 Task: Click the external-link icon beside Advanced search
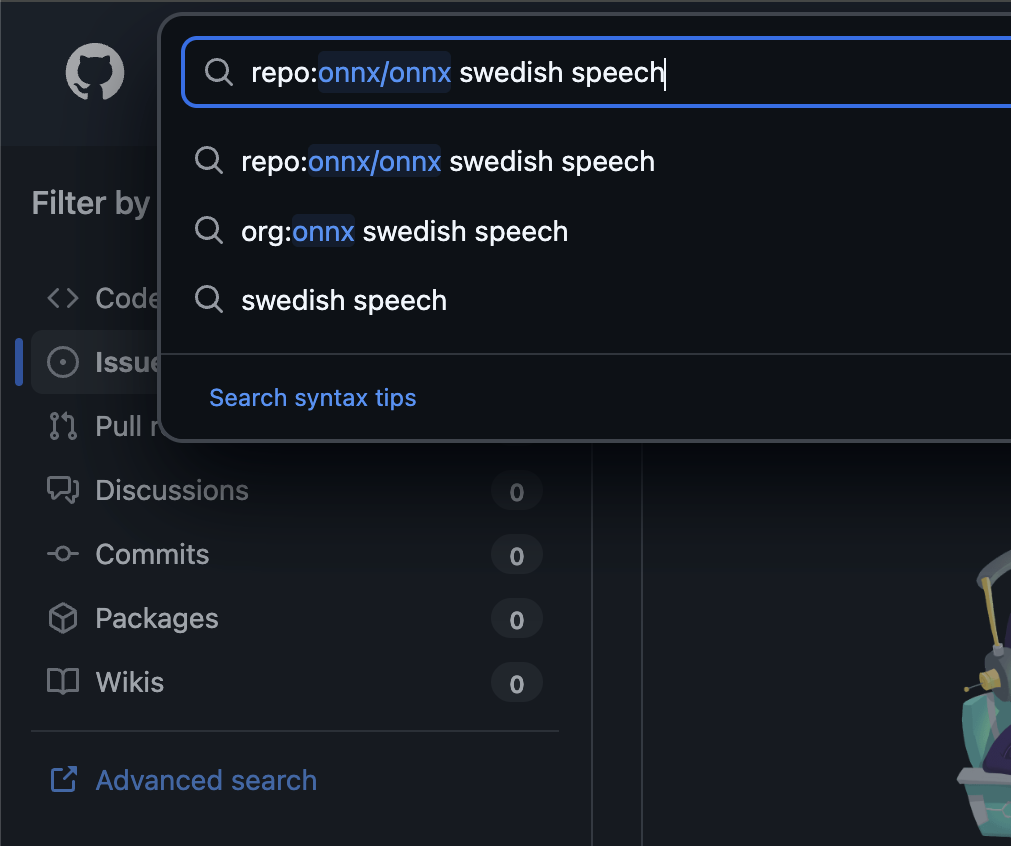point(63,780)
